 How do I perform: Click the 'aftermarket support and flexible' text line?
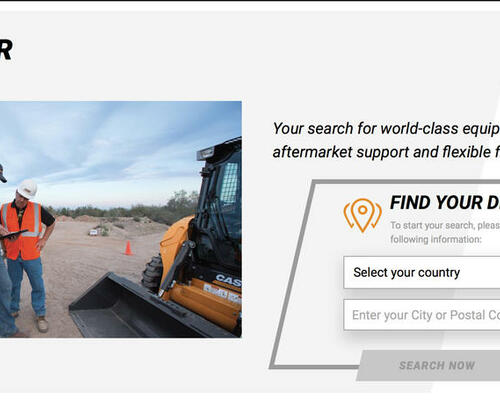click(386, 152)
